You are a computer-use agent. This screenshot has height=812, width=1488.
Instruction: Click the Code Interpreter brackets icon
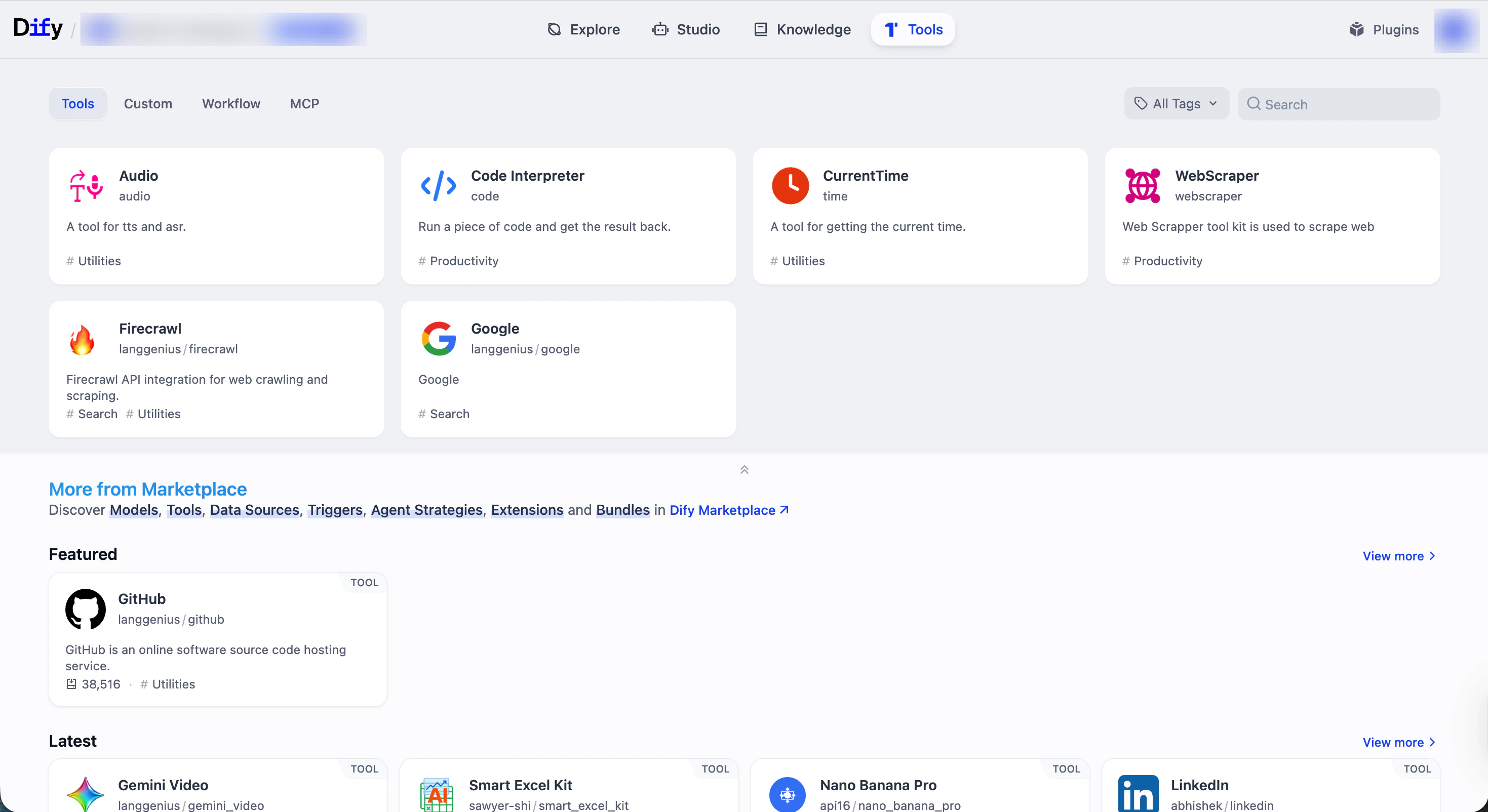point(439,186)
